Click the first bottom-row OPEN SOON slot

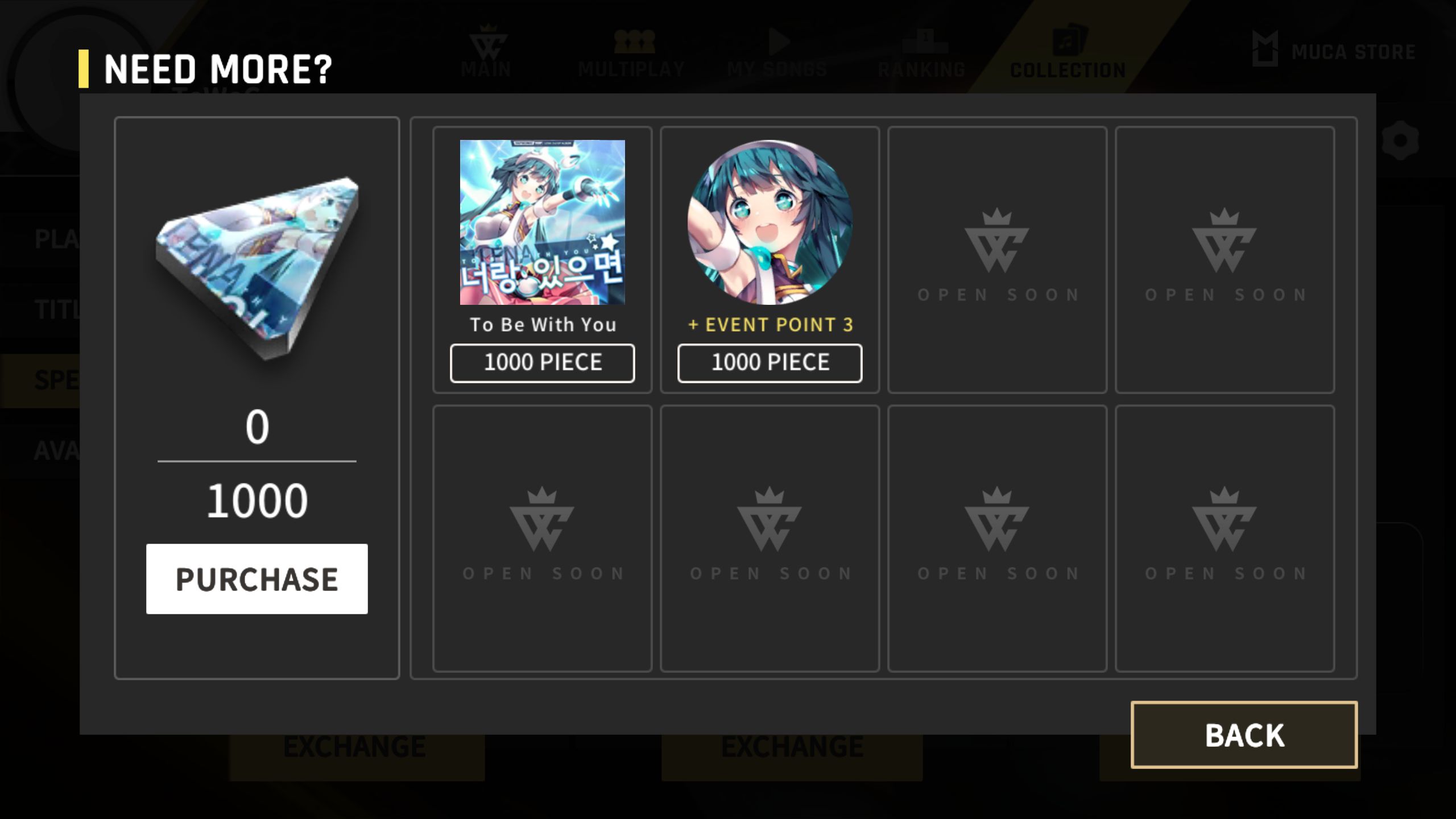[542, 538]
